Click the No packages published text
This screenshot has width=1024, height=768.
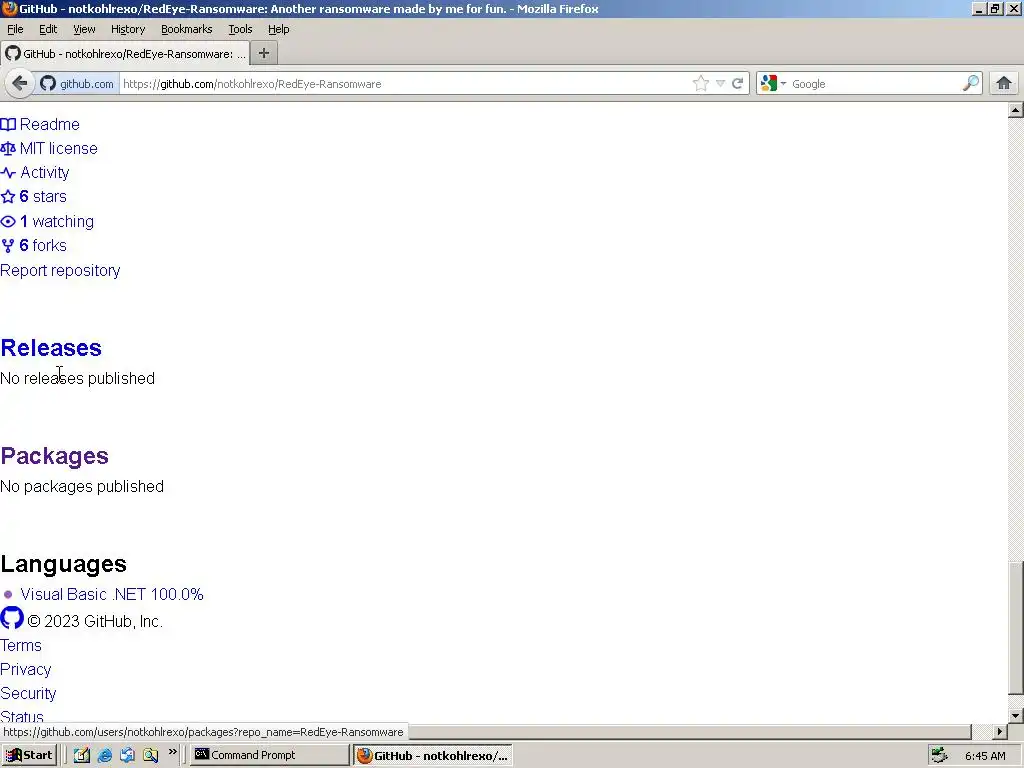(82, 487)
